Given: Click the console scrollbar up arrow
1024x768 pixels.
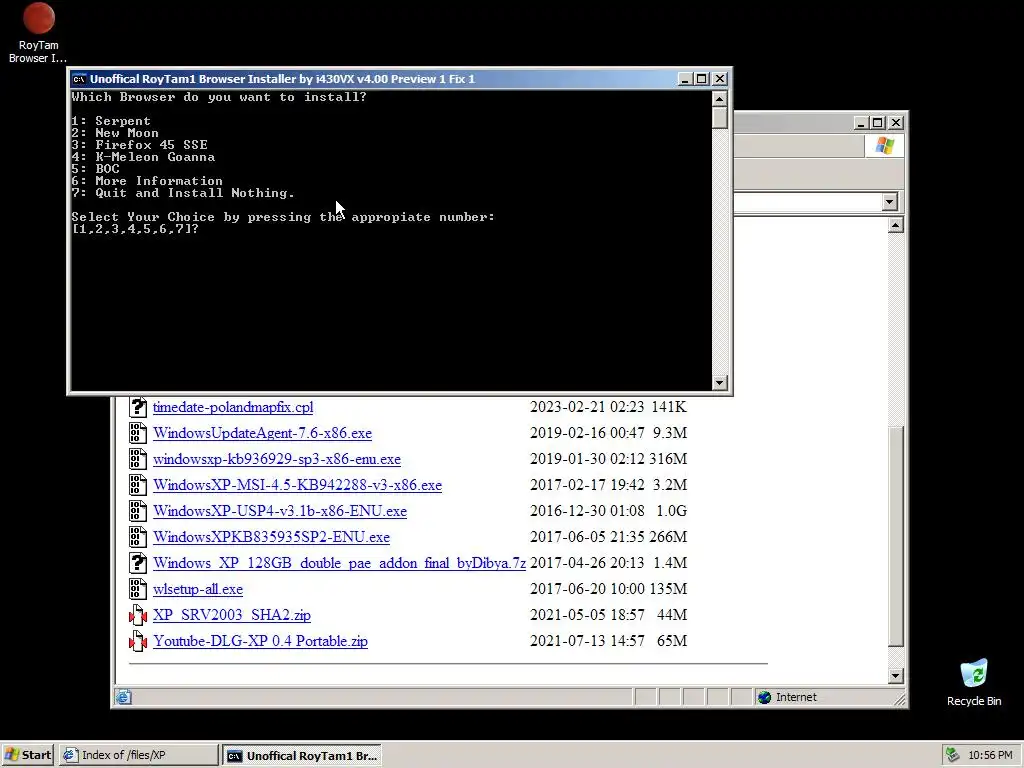Looking at the screenshot, I should (x=720, y=99).
